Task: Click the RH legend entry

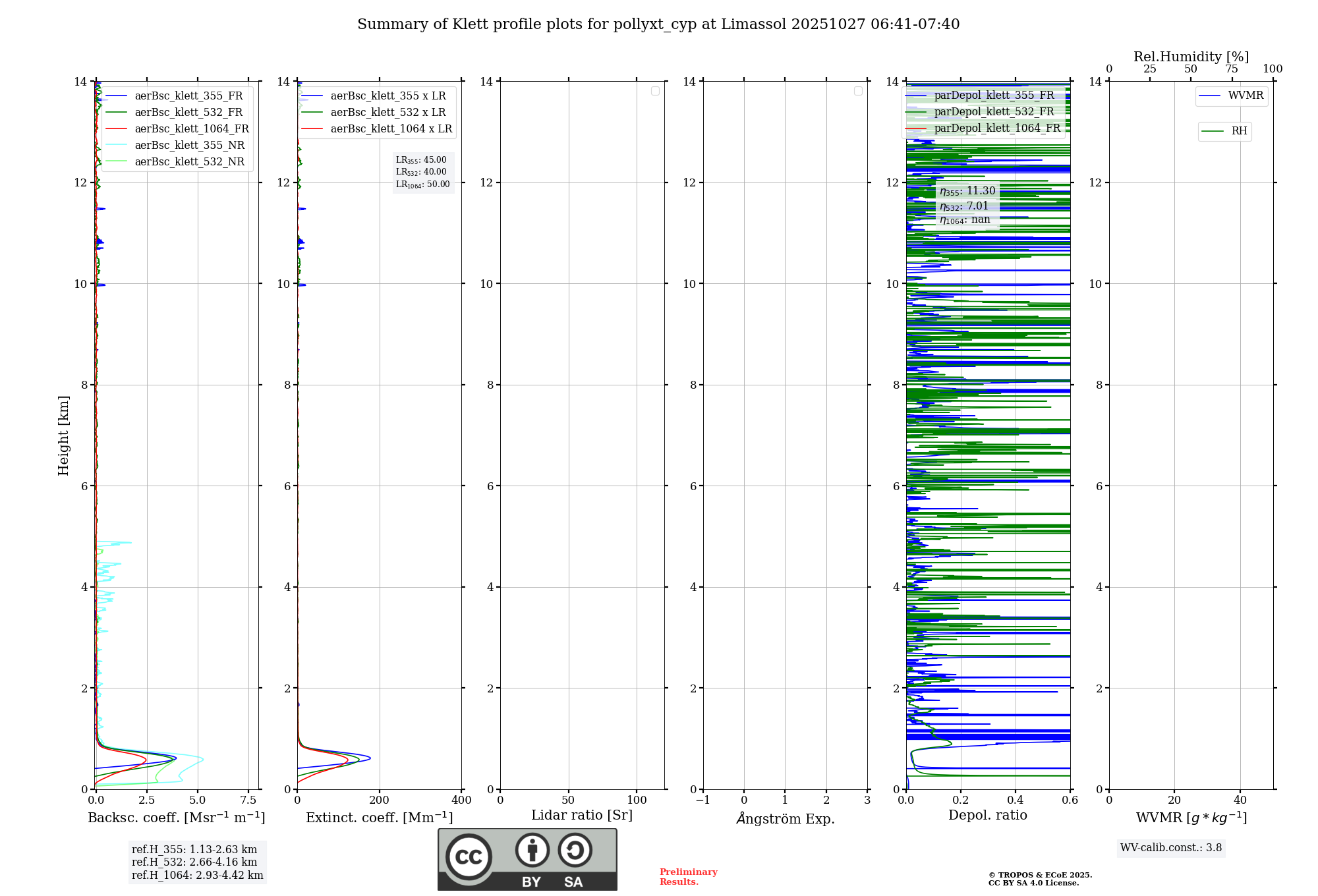Action: [1238, 131]
